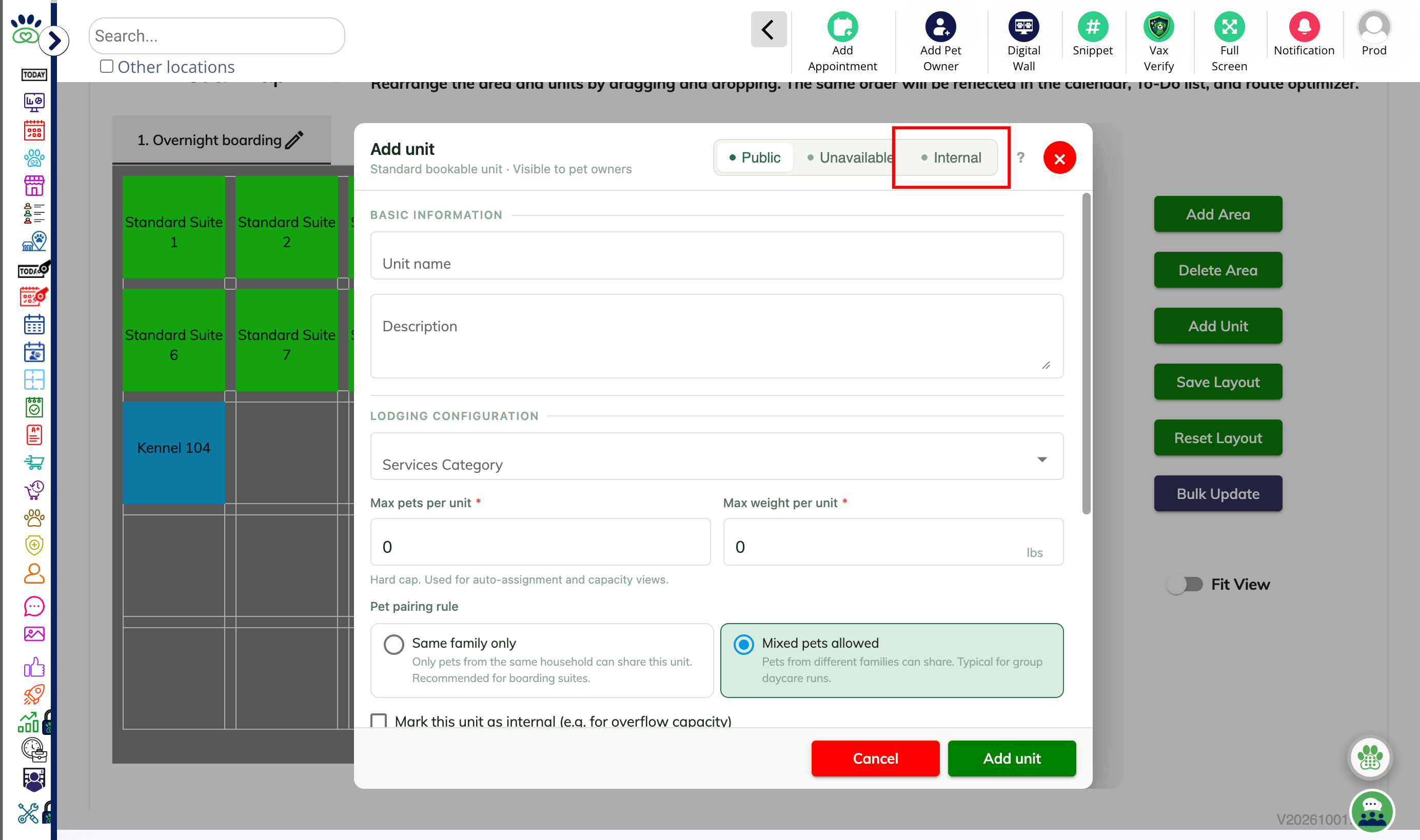Click the Reset Layout button

tap(1217, 437)
